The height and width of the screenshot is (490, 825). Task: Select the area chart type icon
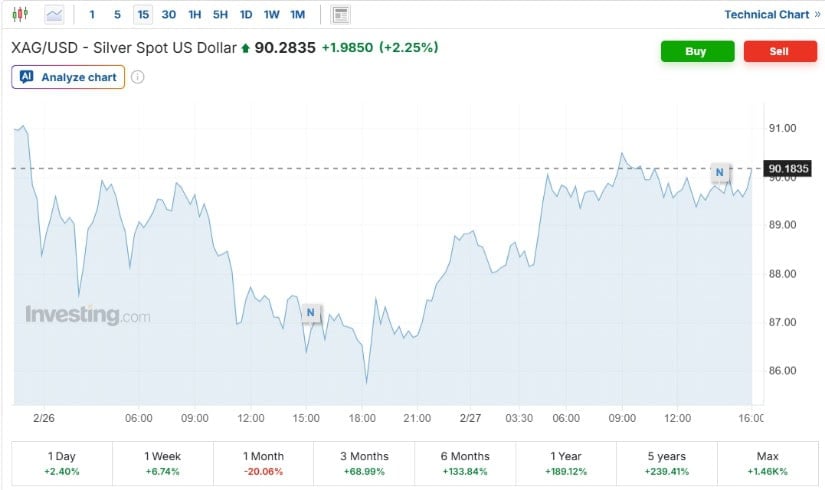[x=53, y=15]
